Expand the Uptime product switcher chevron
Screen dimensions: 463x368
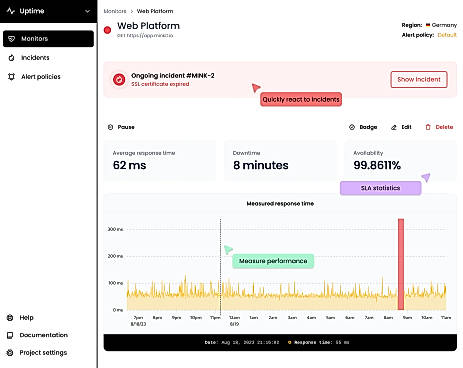pyautogui.click(x=87, y=11)
